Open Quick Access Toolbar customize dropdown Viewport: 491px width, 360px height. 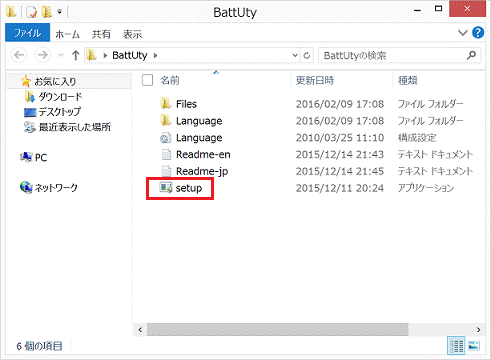pos(60,12)
